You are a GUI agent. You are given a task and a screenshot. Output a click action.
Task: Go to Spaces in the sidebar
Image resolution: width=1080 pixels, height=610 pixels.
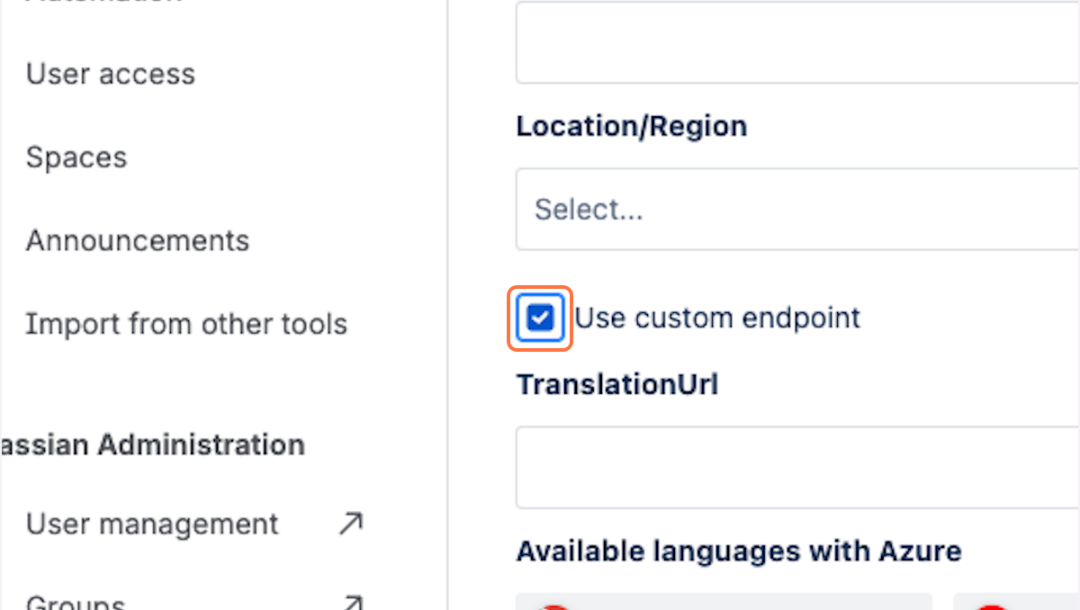point(76,157)
